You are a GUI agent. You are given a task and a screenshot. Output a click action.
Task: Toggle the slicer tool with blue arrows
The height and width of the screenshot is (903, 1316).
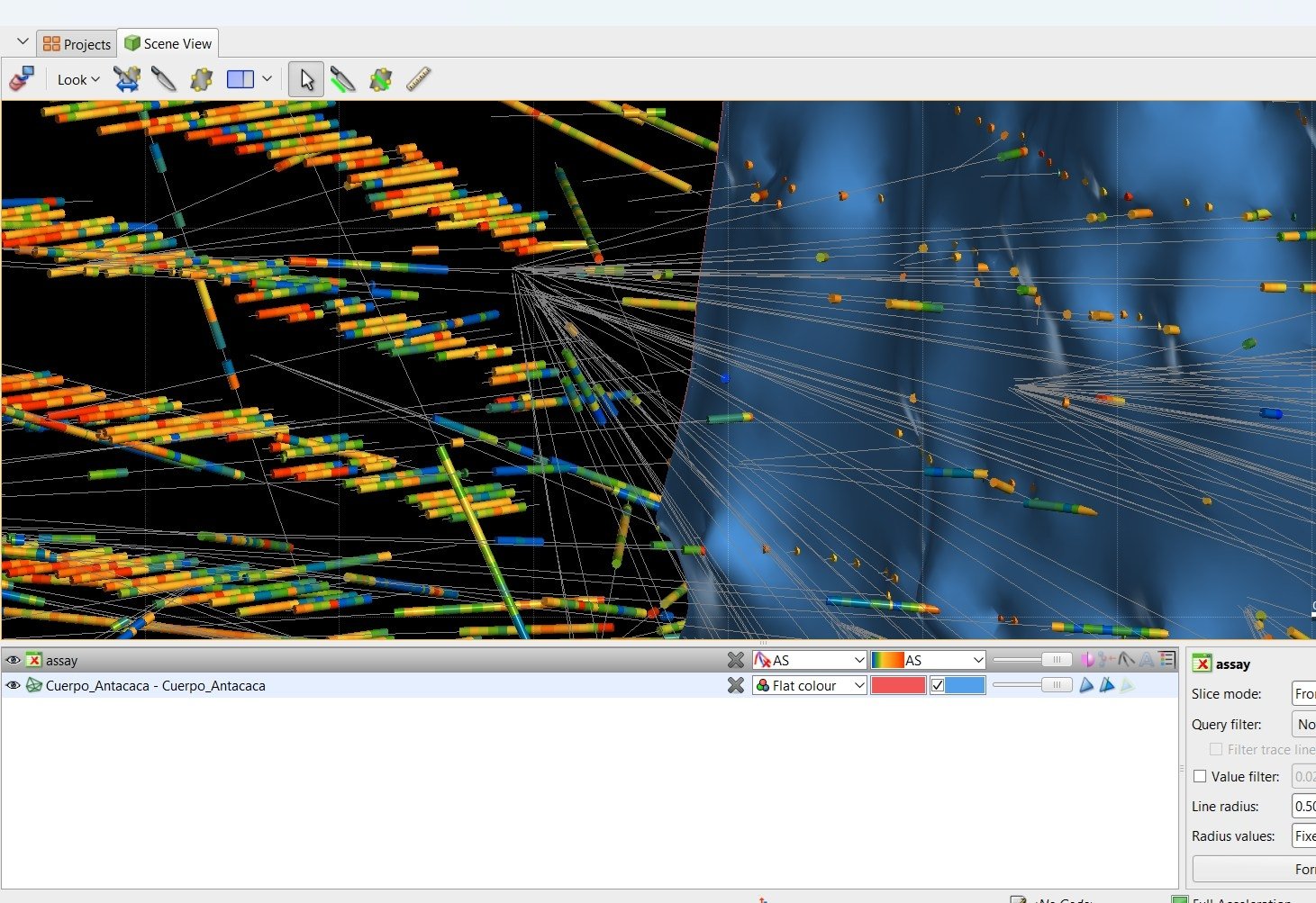click(x=127, y=79)
